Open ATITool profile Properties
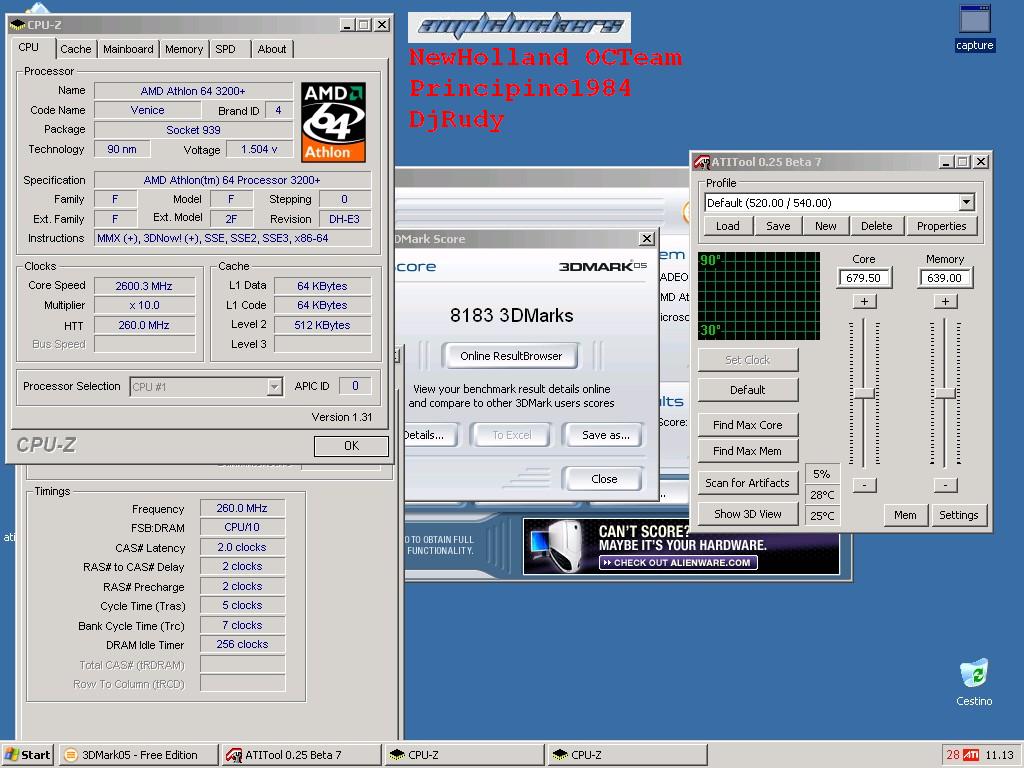 point(941,226)
